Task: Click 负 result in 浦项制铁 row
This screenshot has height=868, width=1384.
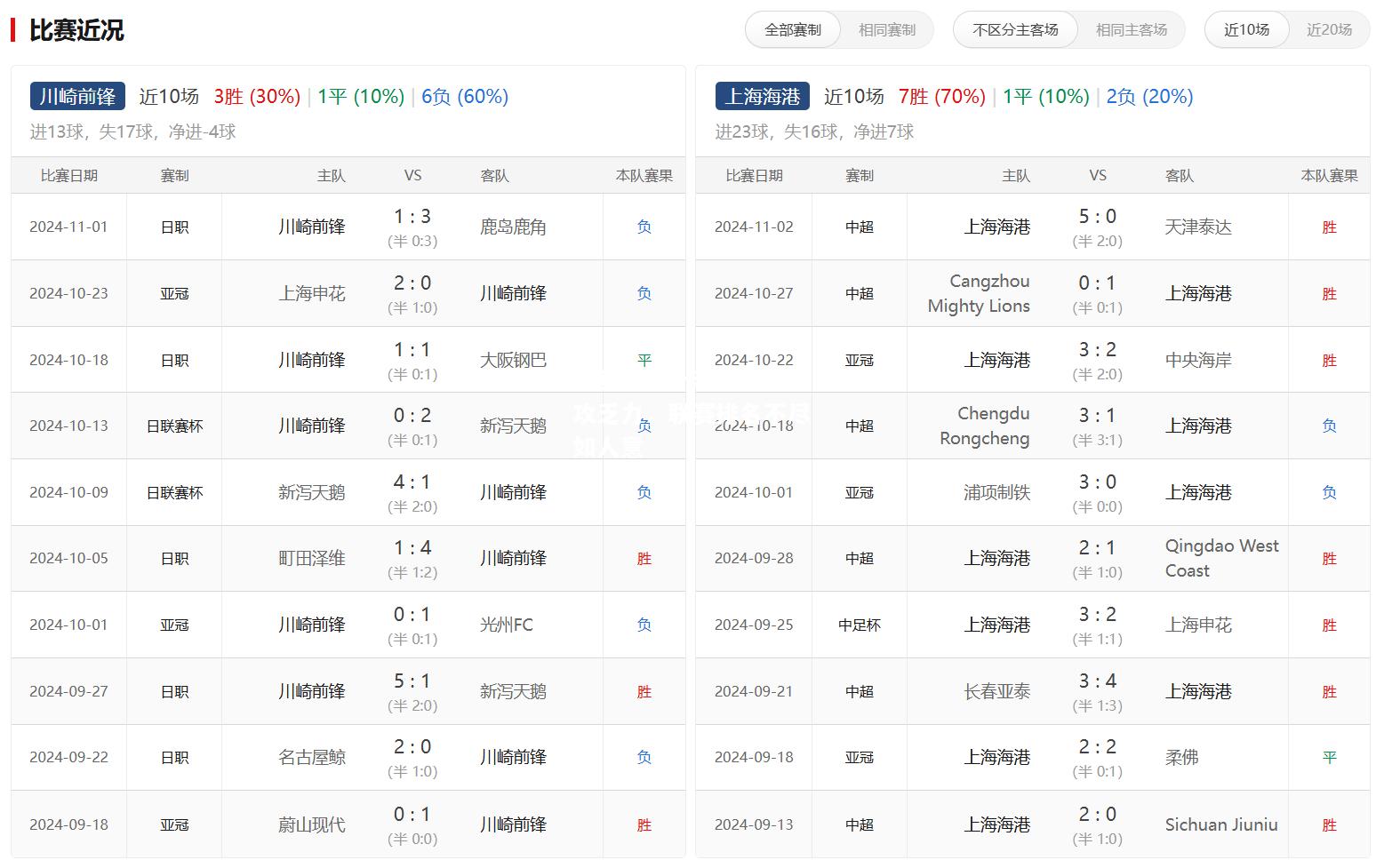Action: pos(1329,492)
